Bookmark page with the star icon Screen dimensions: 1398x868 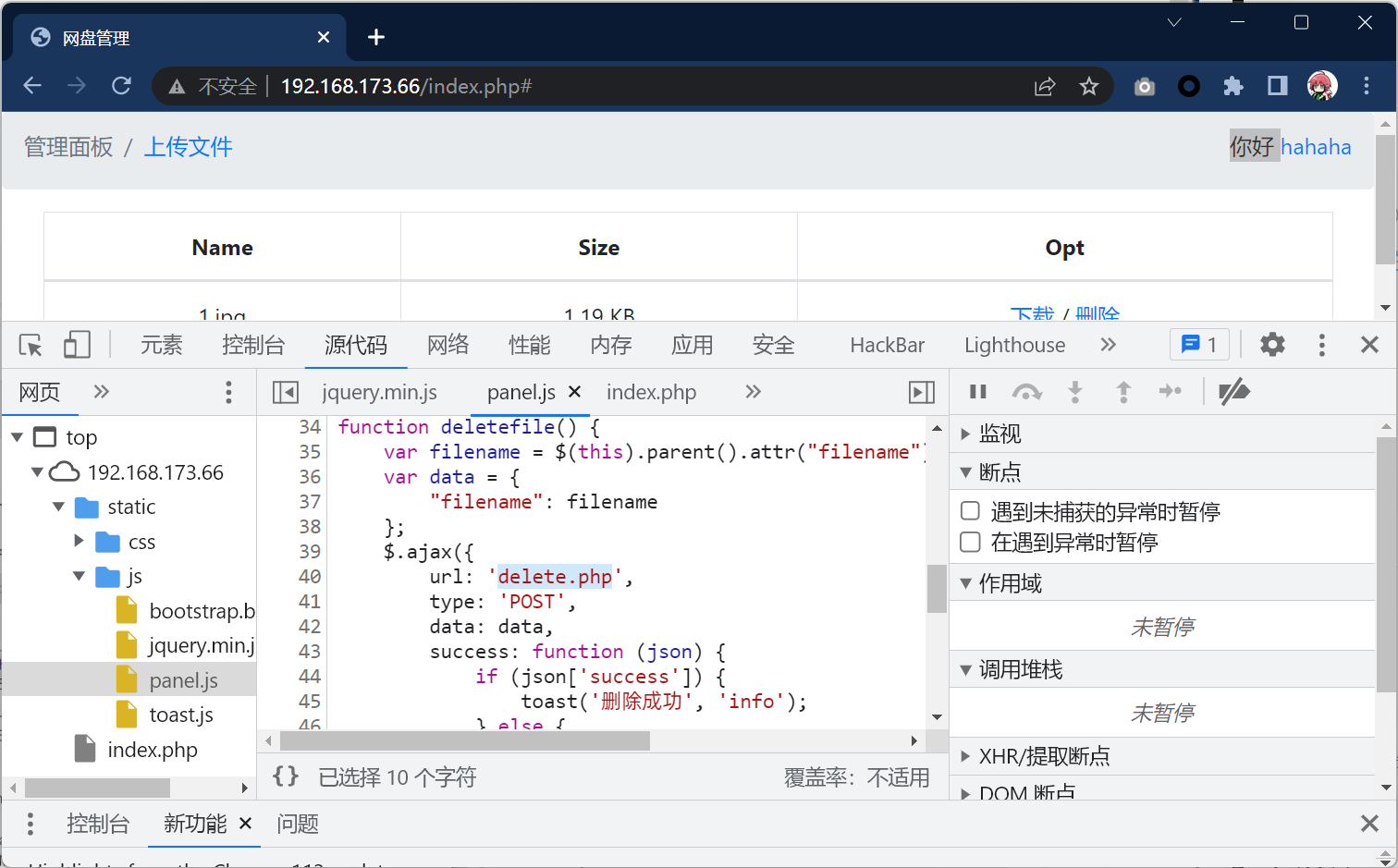(1089, 87)
